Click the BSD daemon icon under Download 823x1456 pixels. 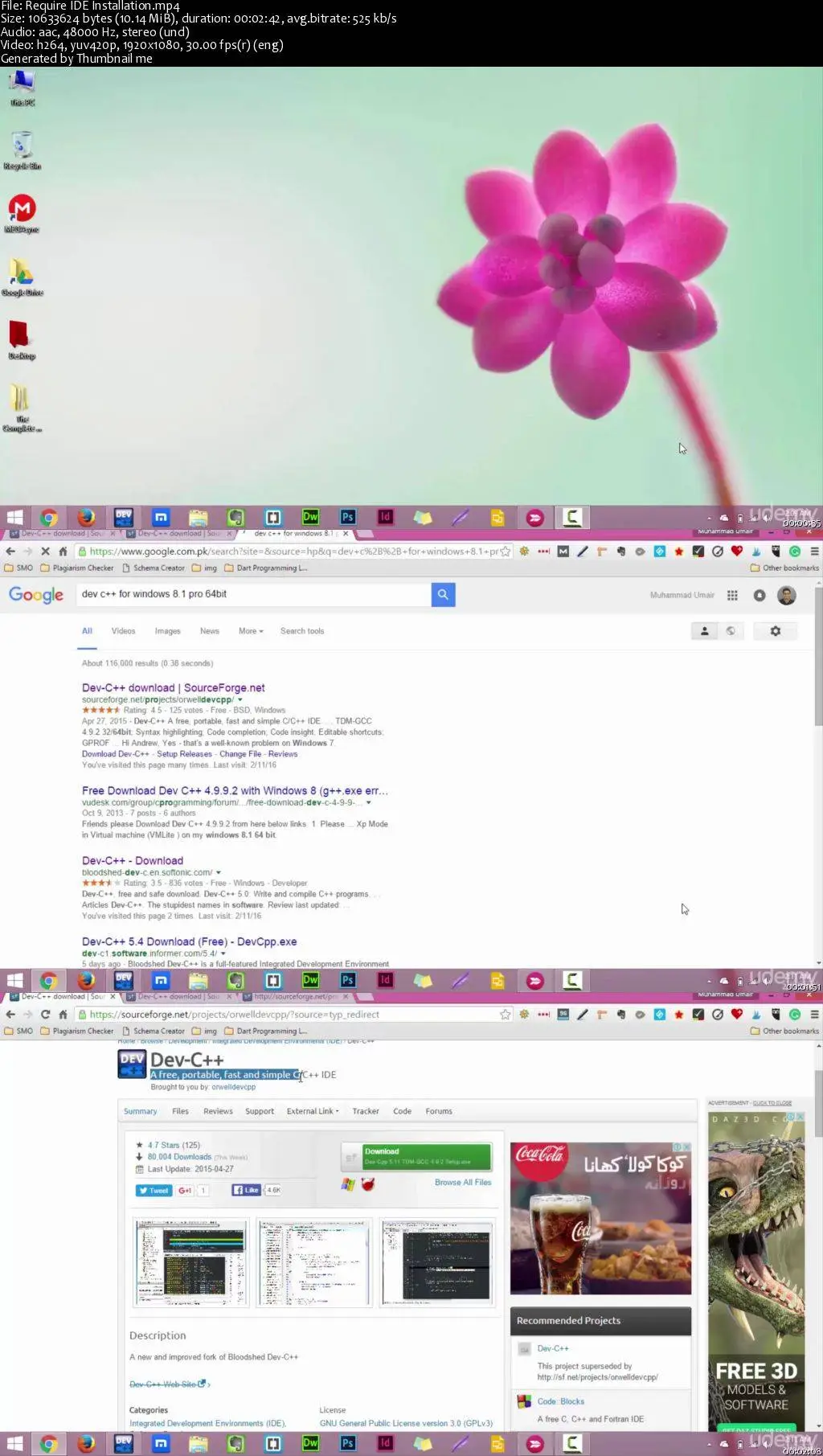(x=368, y=1184)
